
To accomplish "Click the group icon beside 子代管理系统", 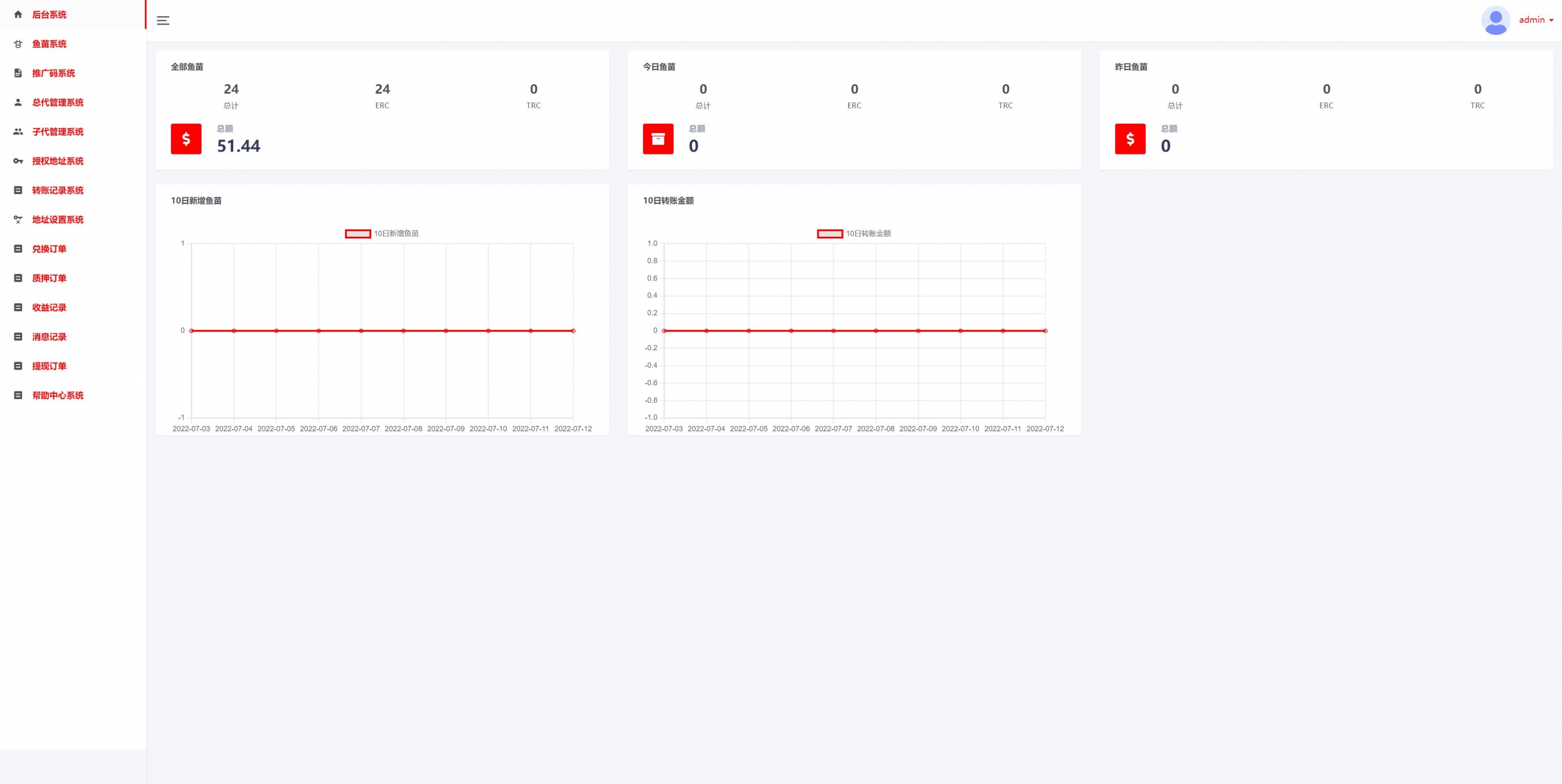I will click(x=18, y=132).
